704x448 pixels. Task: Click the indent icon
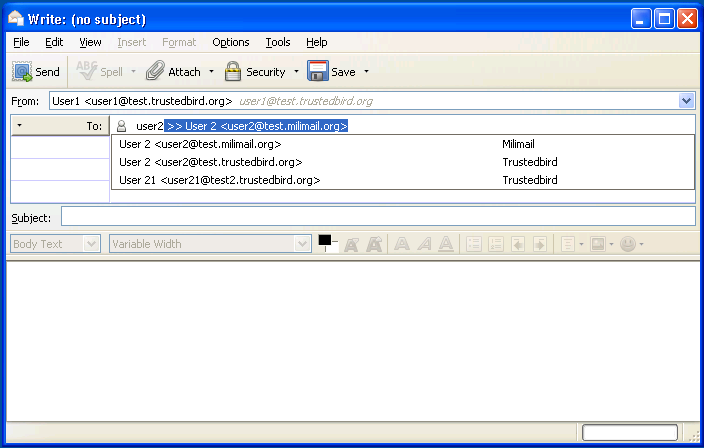pyautogui.click(x=540, y=244)
